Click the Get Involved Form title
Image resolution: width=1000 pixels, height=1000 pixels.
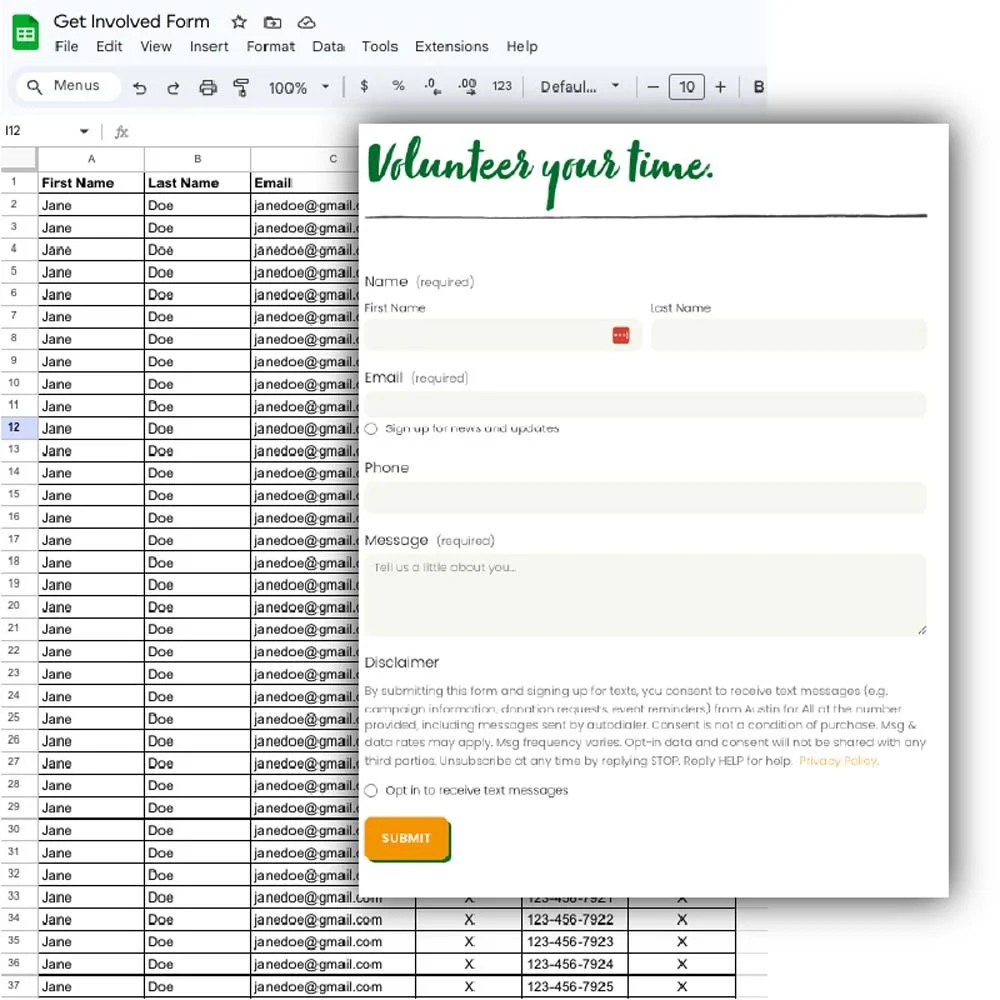click(x=131, y=22)
